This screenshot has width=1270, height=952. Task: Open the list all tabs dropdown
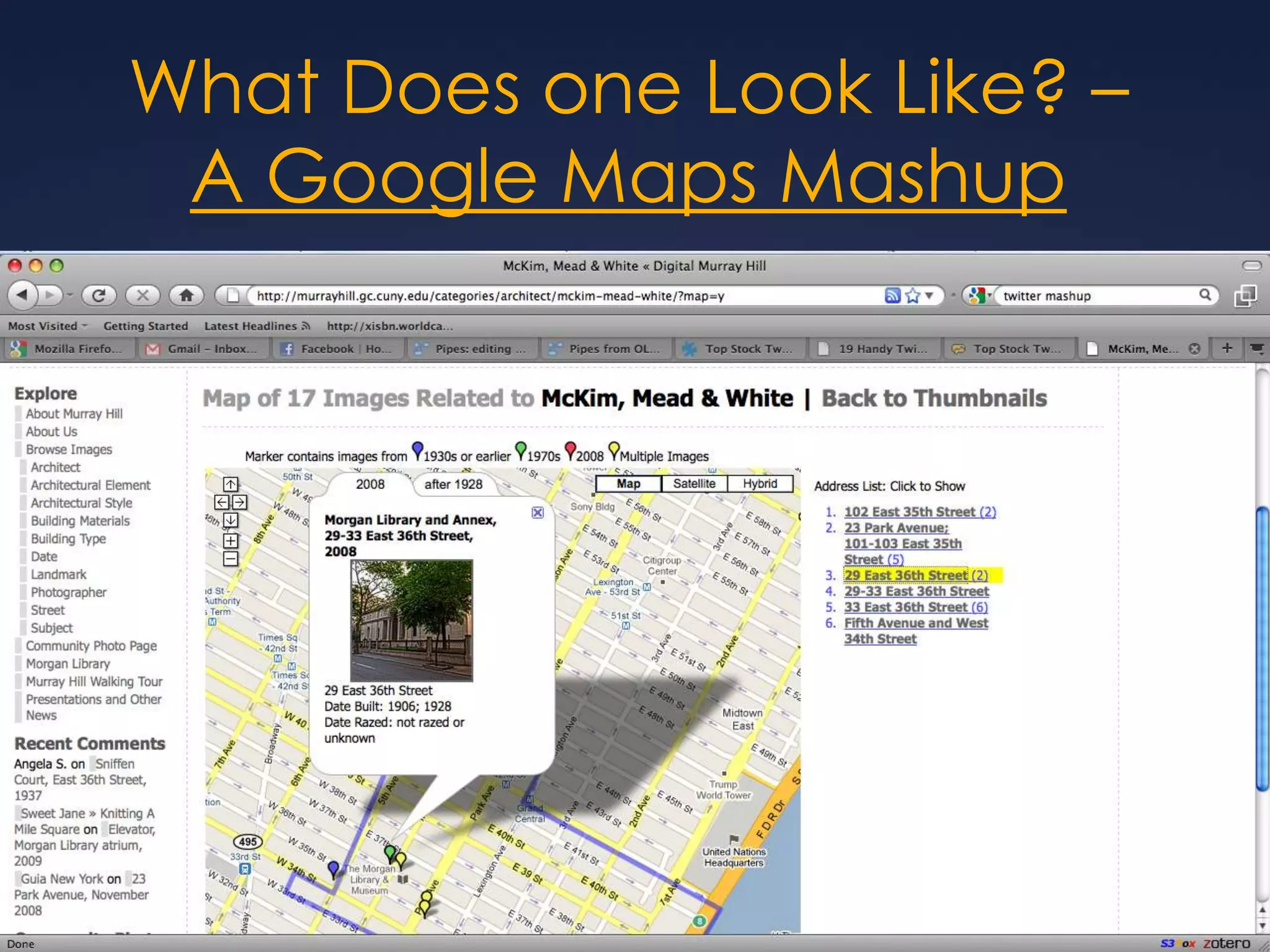[x=1257, y=349]
